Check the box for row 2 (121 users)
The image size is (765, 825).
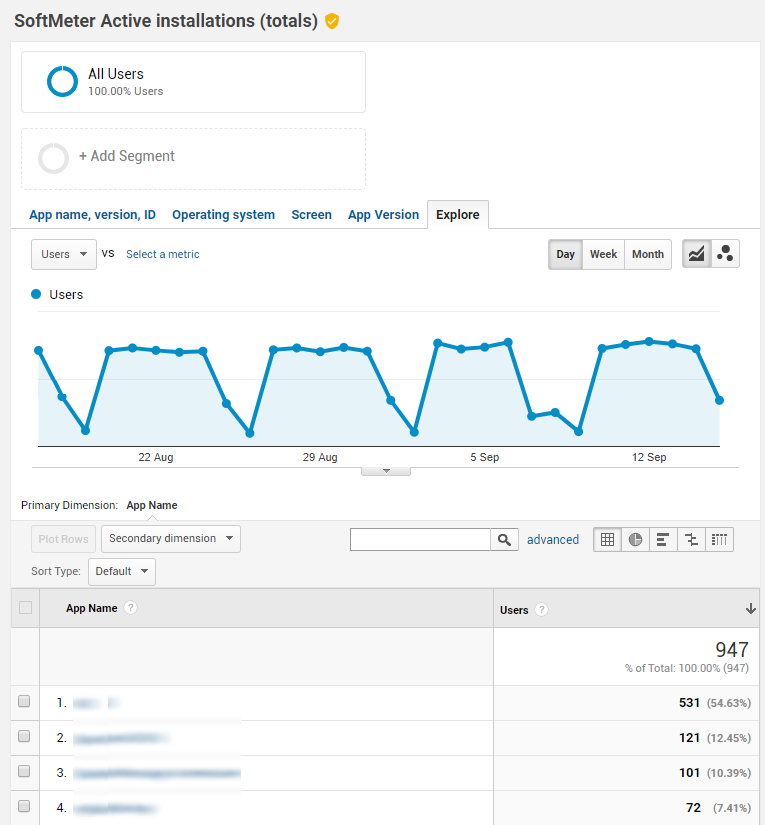[24, 736]
